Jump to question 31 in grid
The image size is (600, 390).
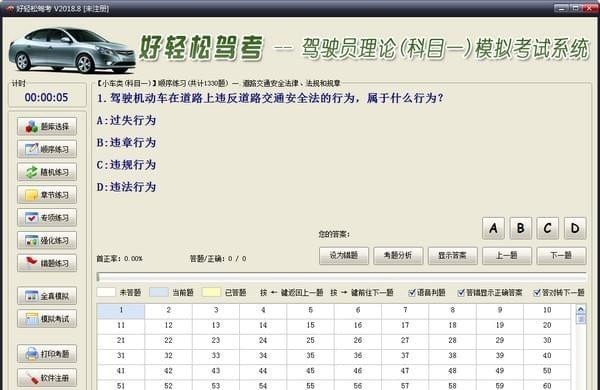[x=121, y=356]
